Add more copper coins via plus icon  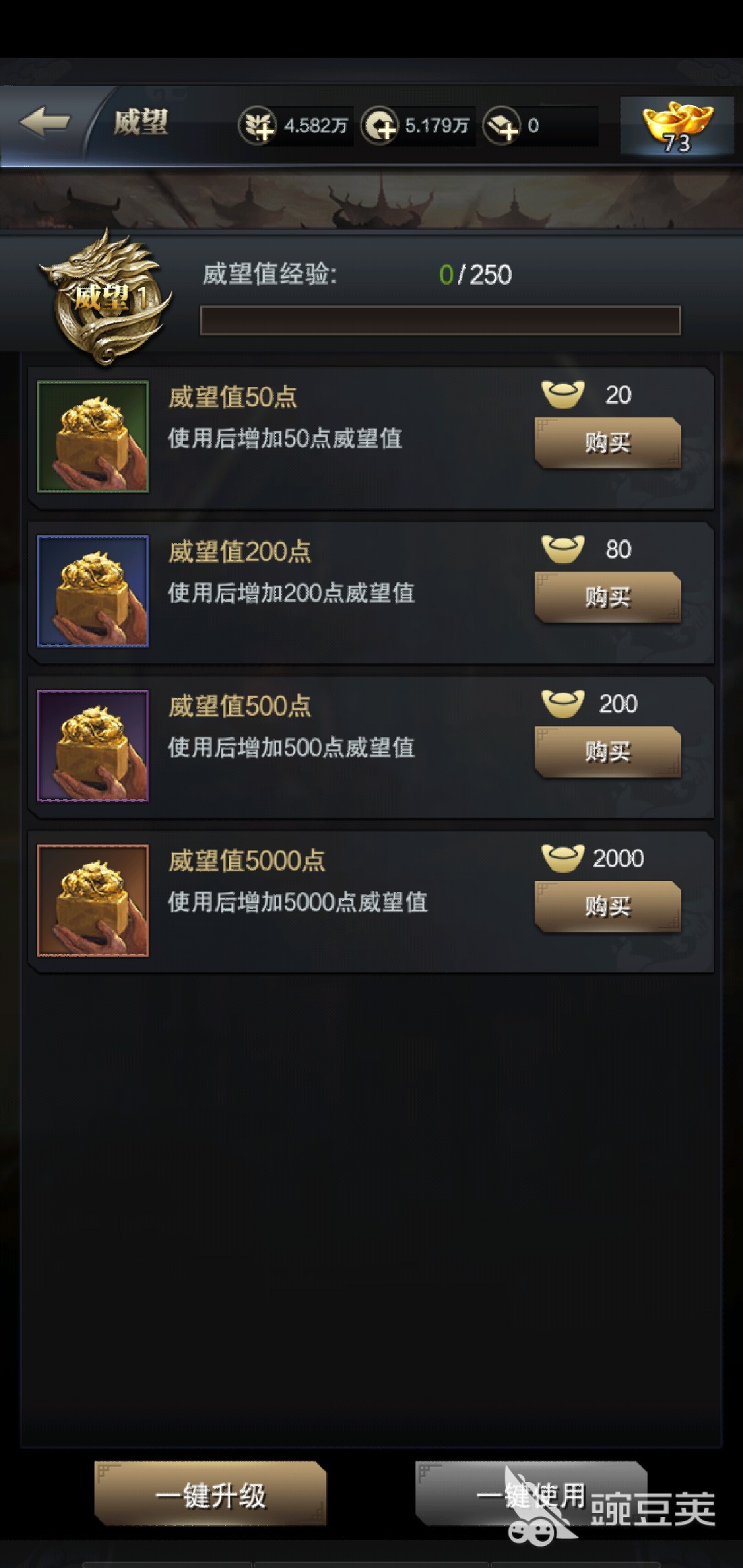click(x=380, y=126)
